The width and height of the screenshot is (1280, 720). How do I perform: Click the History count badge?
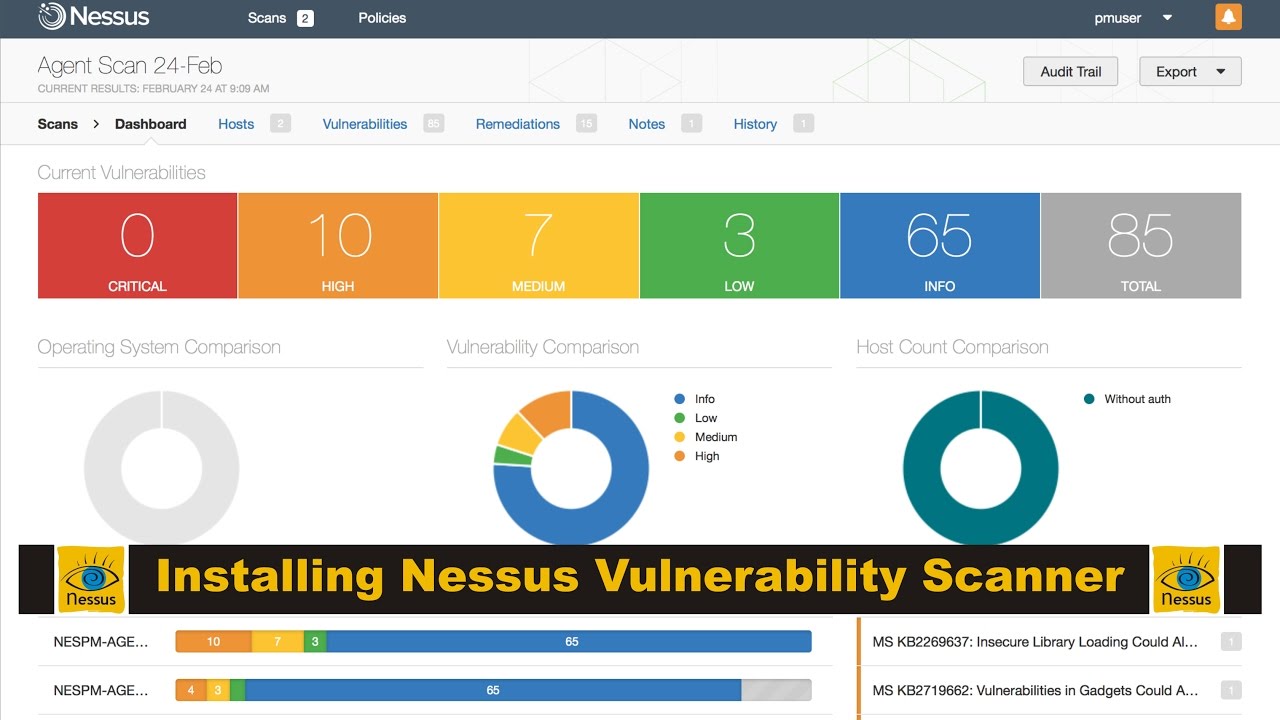(803, 124)
